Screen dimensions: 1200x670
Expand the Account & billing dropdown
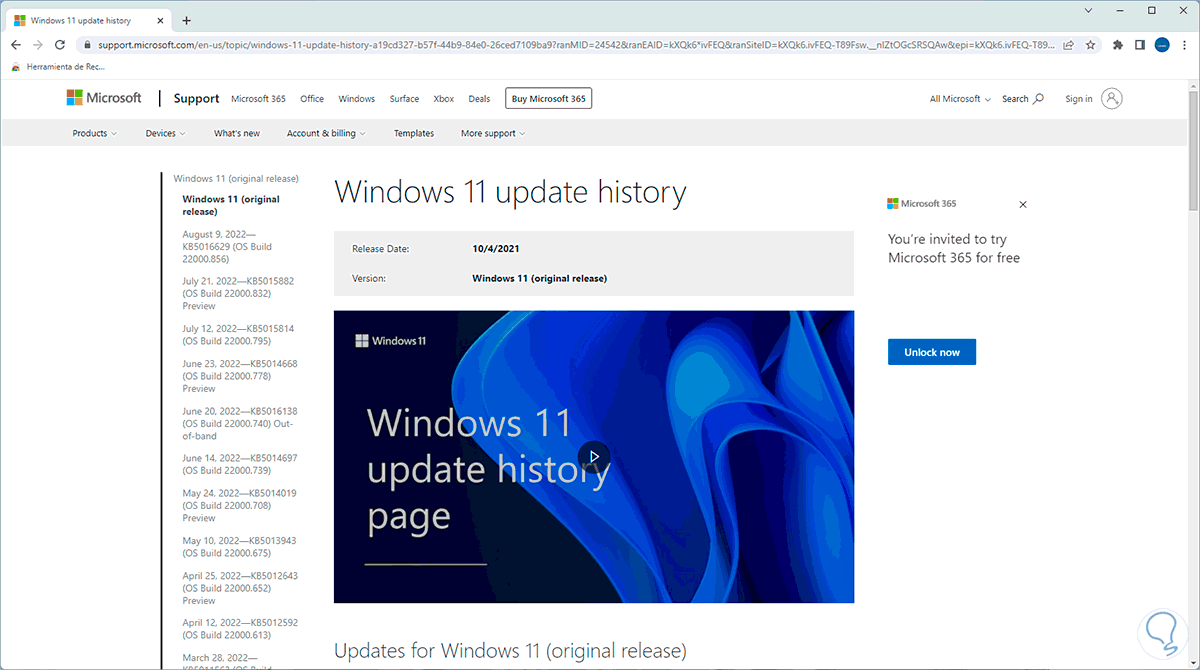coord(326,133)
